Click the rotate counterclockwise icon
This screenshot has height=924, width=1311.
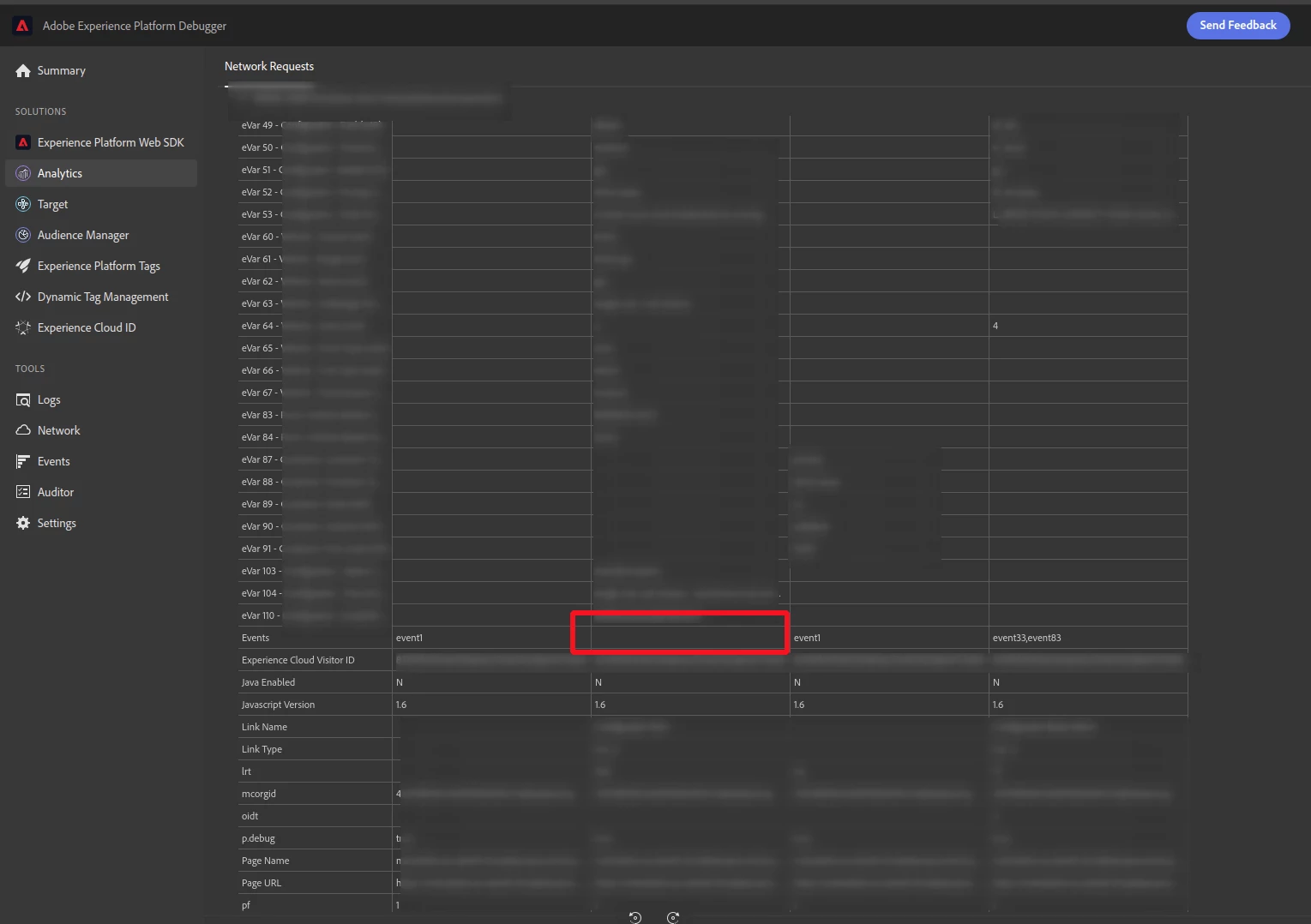click(635, 917)
